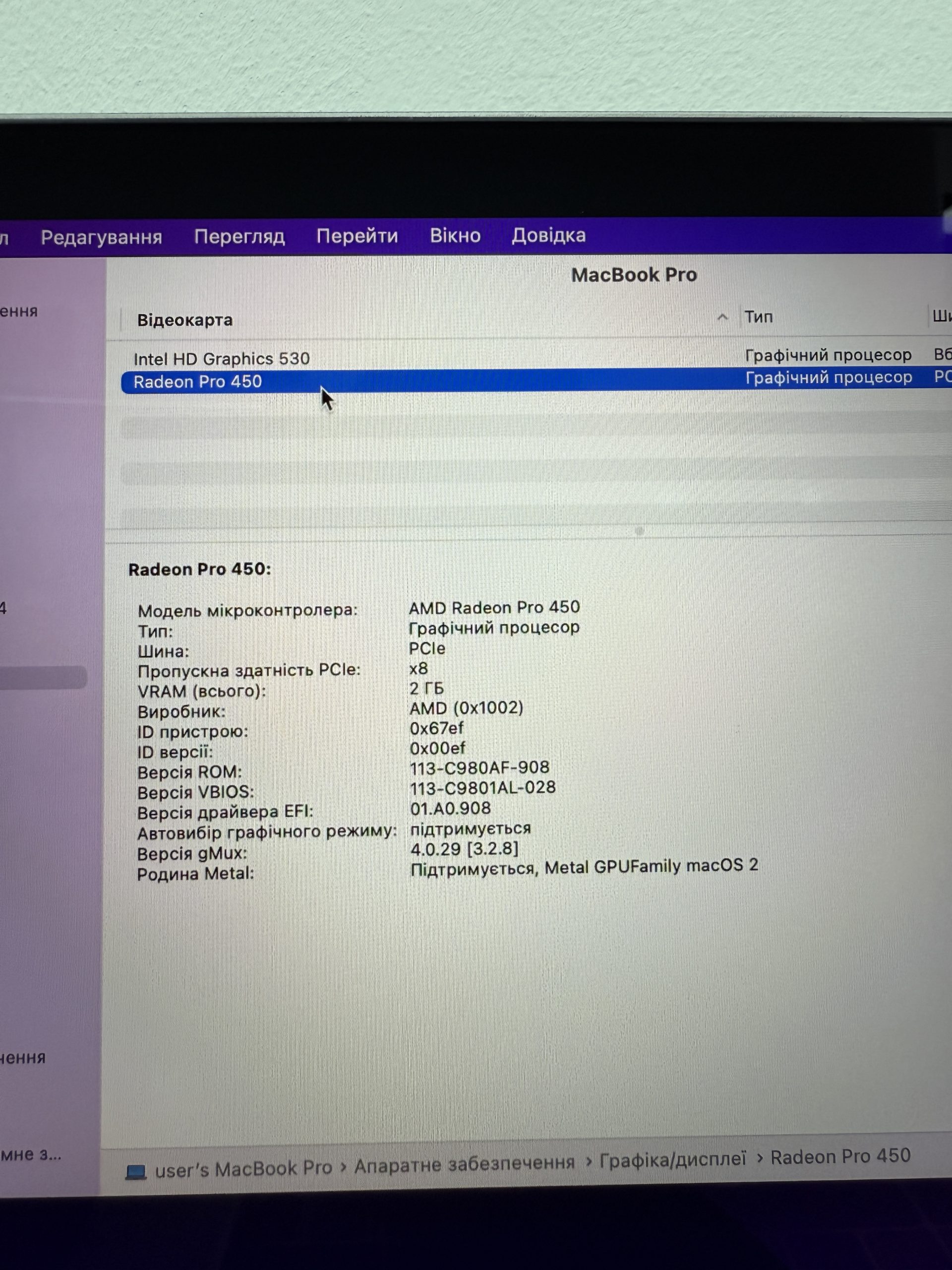
Task: Click the Модель мікроконтролера label
Action: point(247,610)
